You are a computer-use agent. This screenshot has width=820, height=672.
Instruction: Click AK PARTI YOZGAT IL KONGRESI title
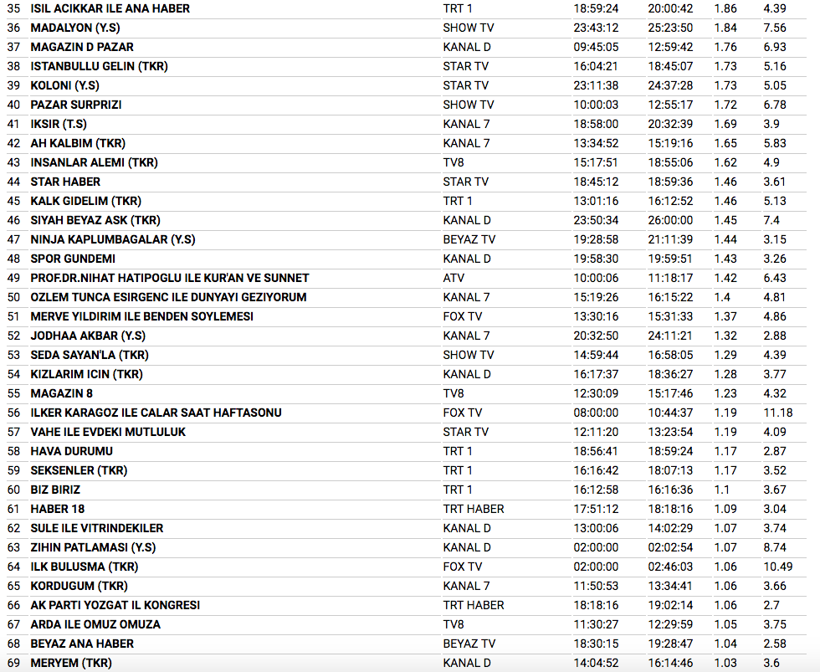(x=115, y=605)
